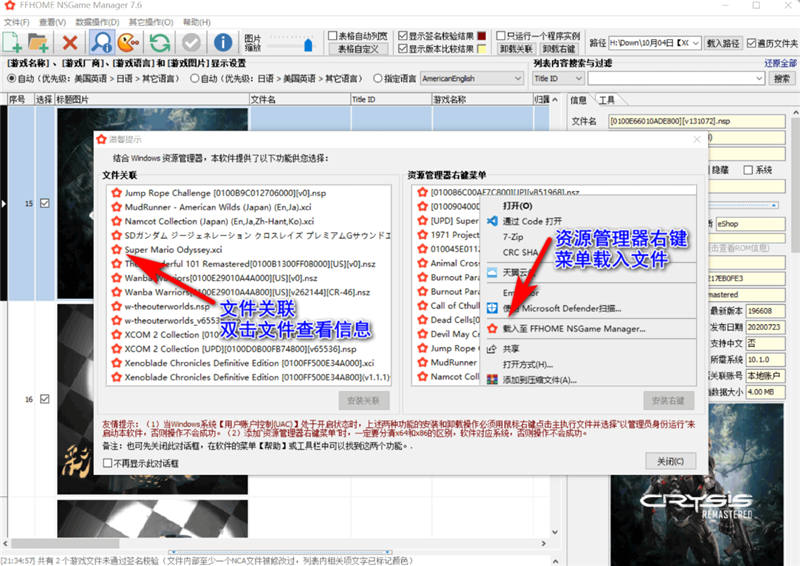800x566 pixels.
Task: Select 自动 日语优先 radio button
Action: pyautogui.click(x=194, y=79)
